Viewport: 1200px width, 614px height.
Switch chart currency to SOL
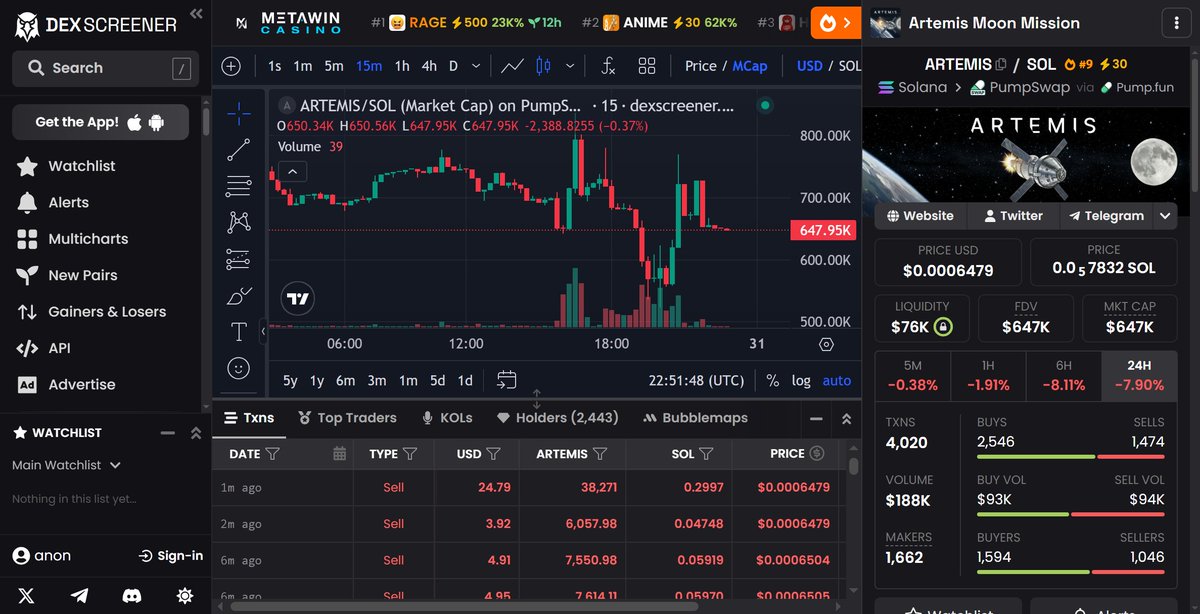pyautogui.click(x=850, y=66)
